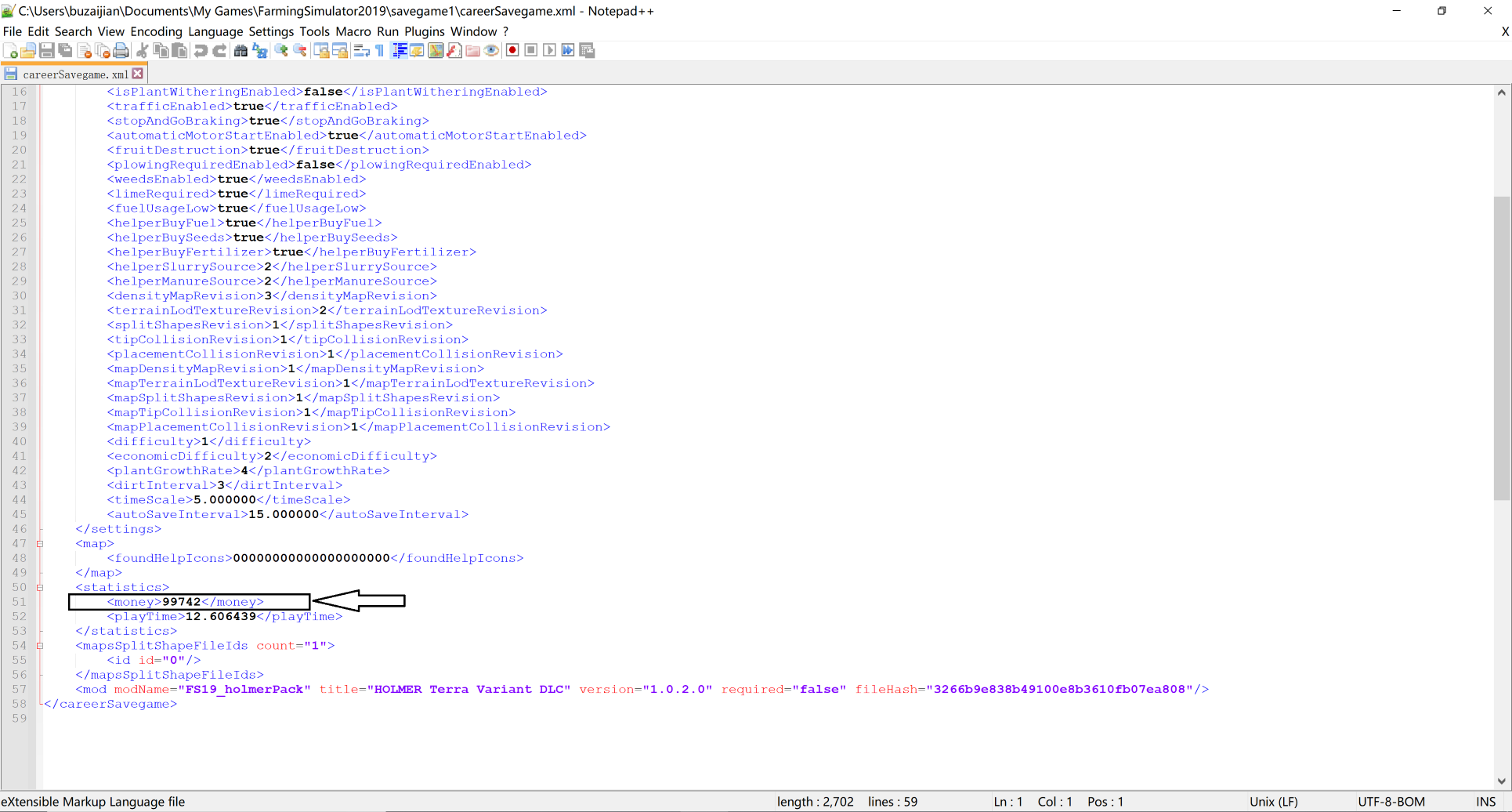Open the Encoding menu
The height and width of the screenshot is (812, 1512).
tap(156, 31)
